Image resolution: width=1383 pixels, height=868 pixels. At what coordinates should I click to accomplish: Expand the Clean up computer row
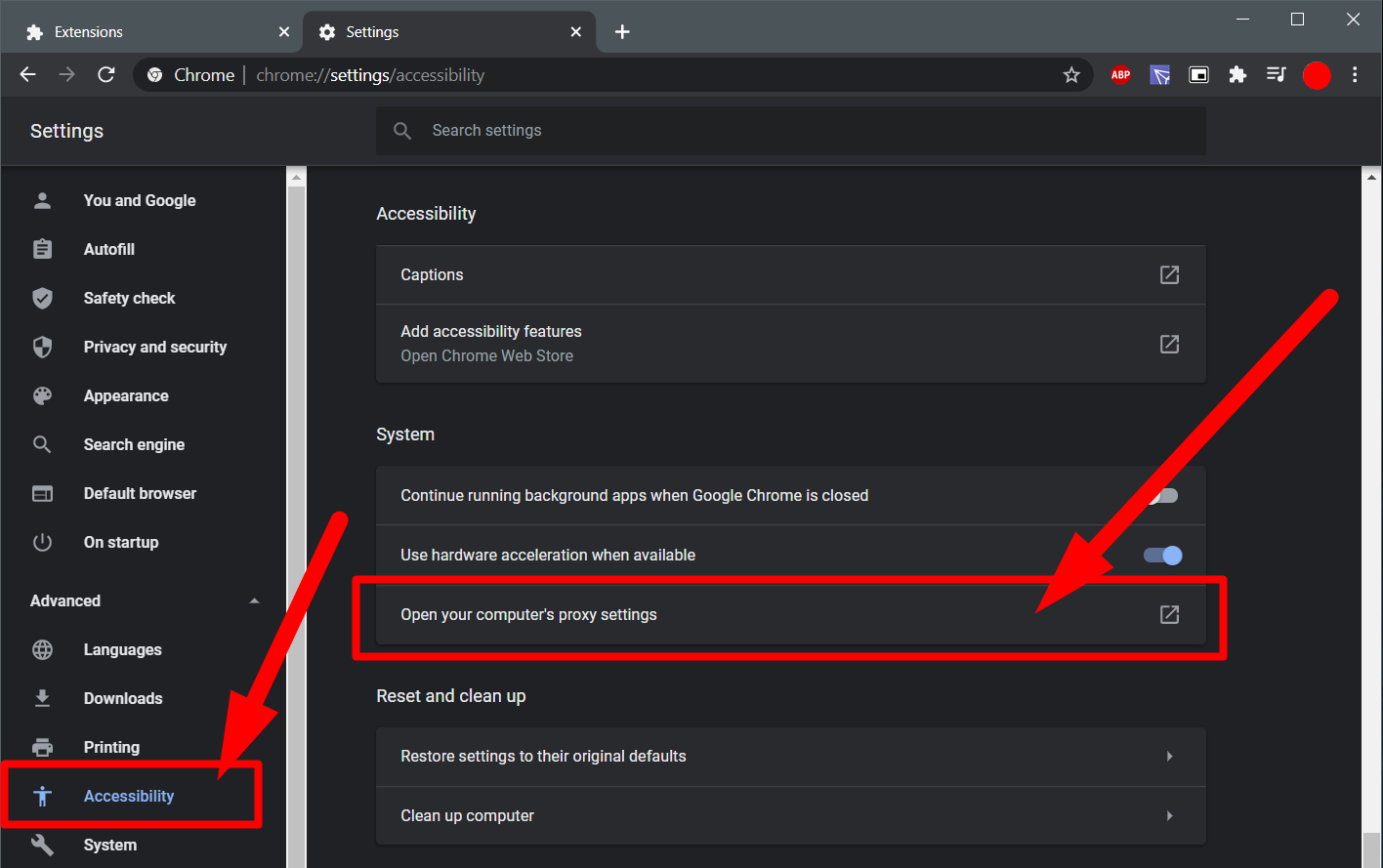click(x=1169, y=815)
